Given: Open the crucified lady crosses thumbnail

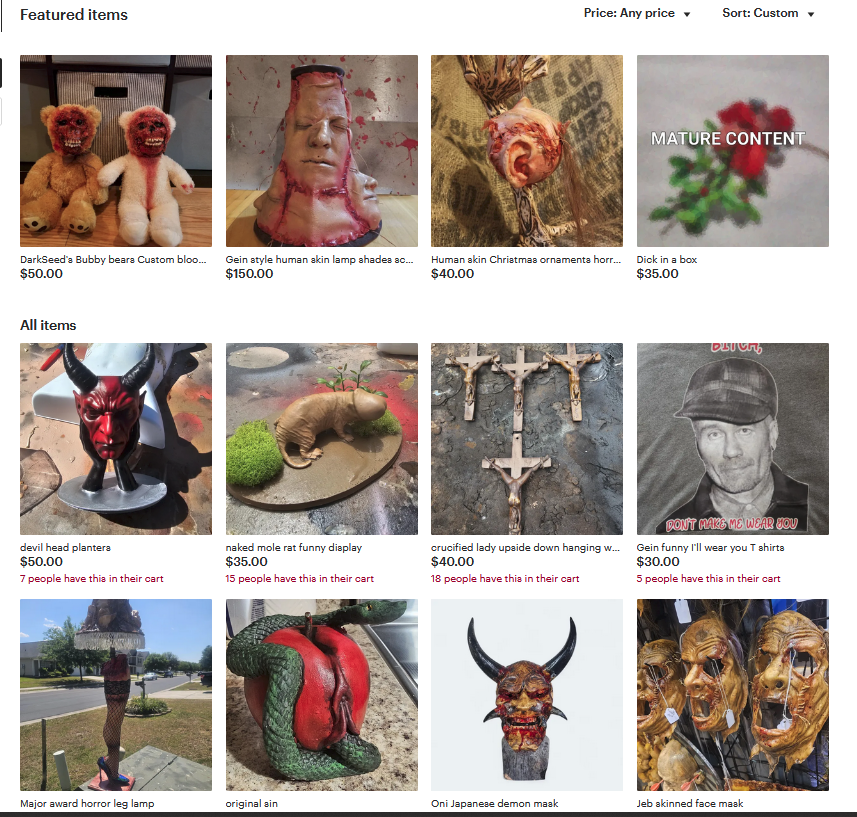Looking at the screenshot, I should point(527,439).
